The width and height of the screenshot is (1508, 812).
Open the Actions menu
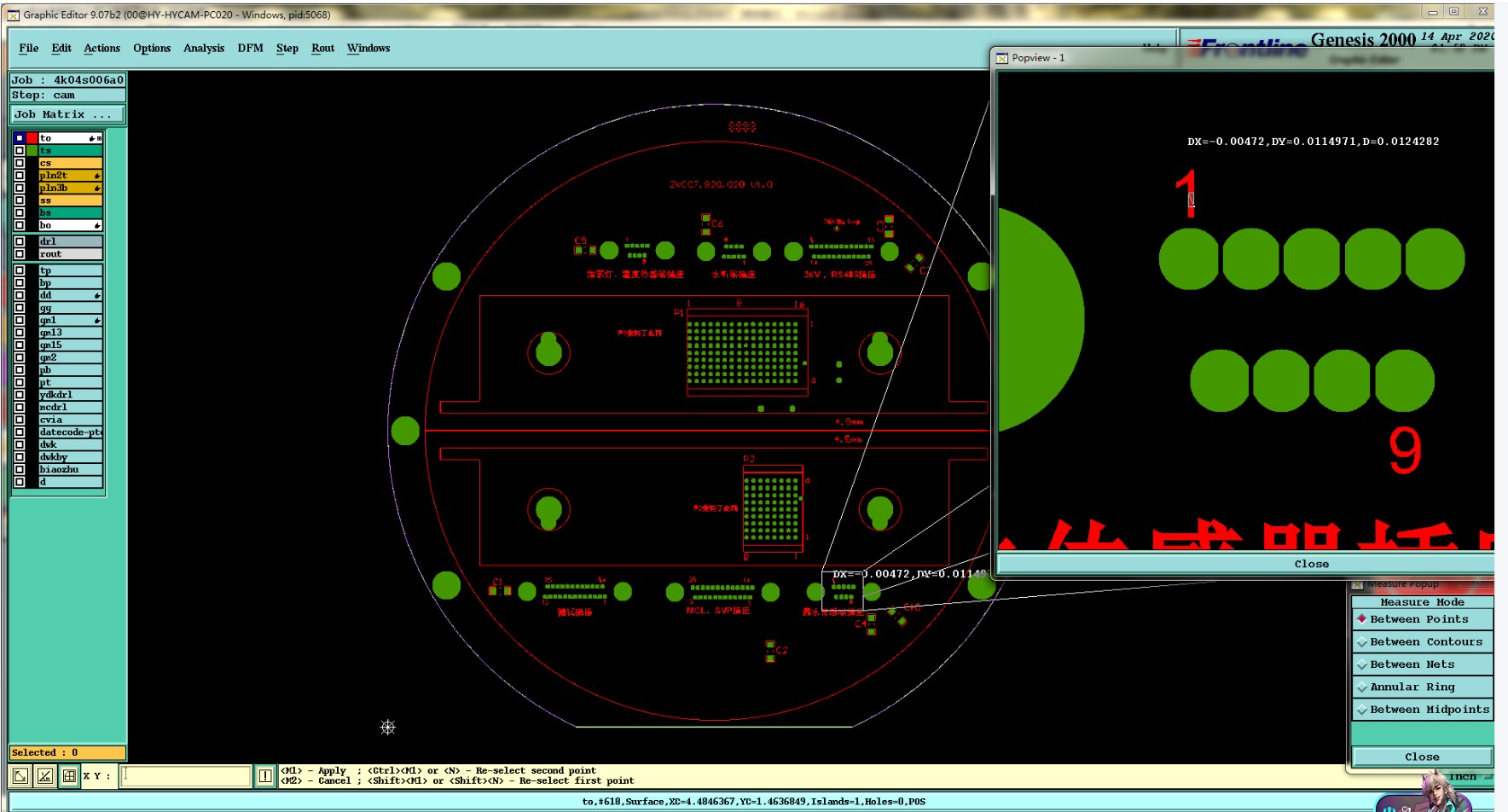click(101, 48)
